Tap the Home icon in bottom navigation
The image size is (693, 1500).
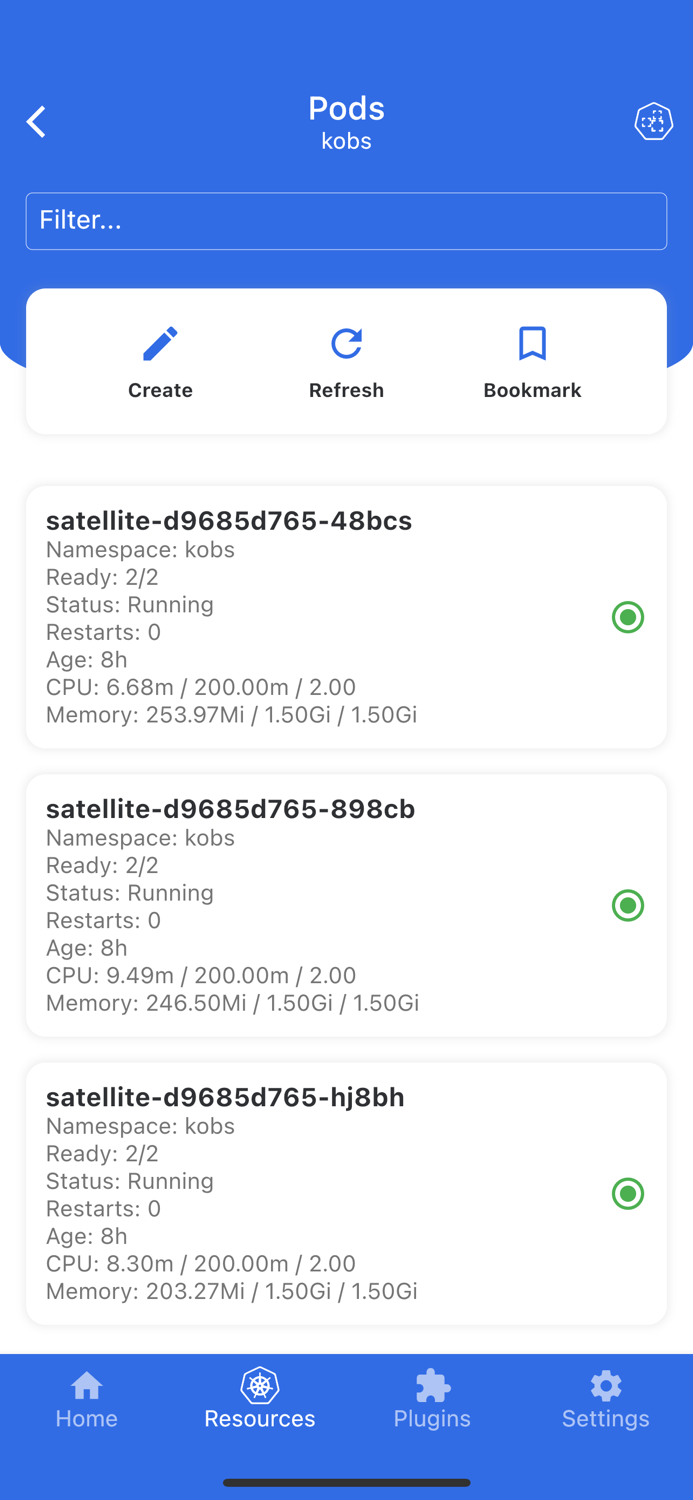[86, 1388]
